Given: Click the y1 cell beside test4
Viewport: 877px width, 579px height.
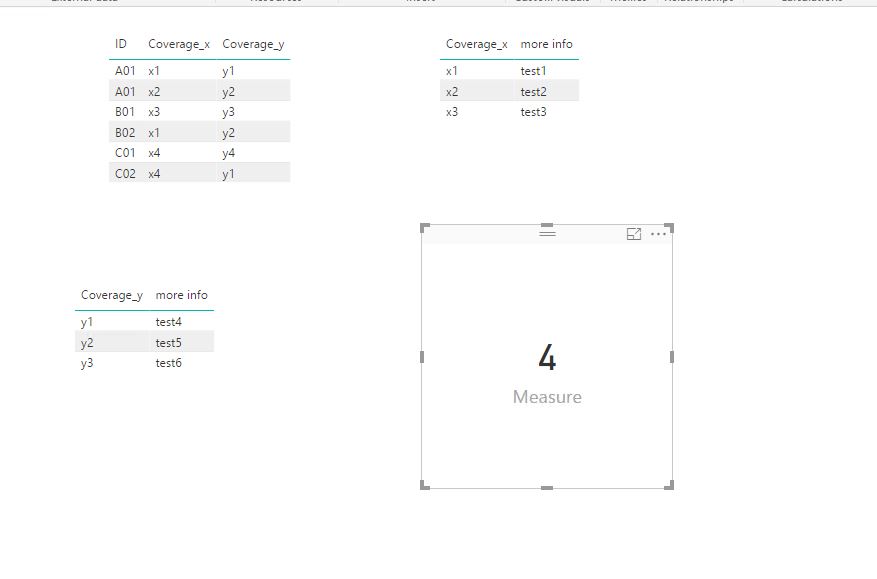Looking at the screenshot, I should click(x=87, y=322).
